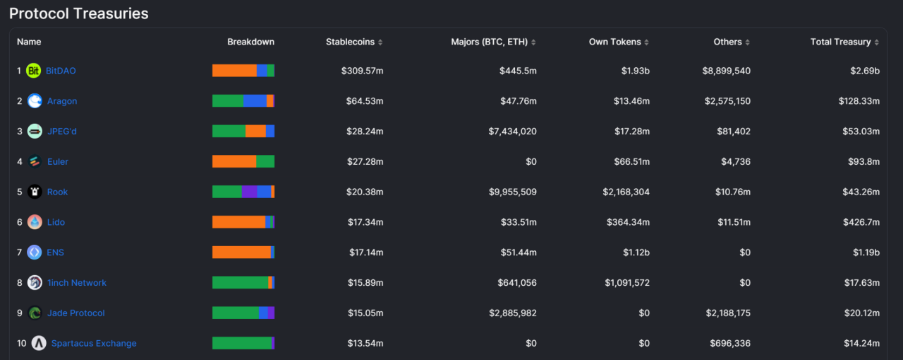Open the Aragon protocol link

click(62, 101)
